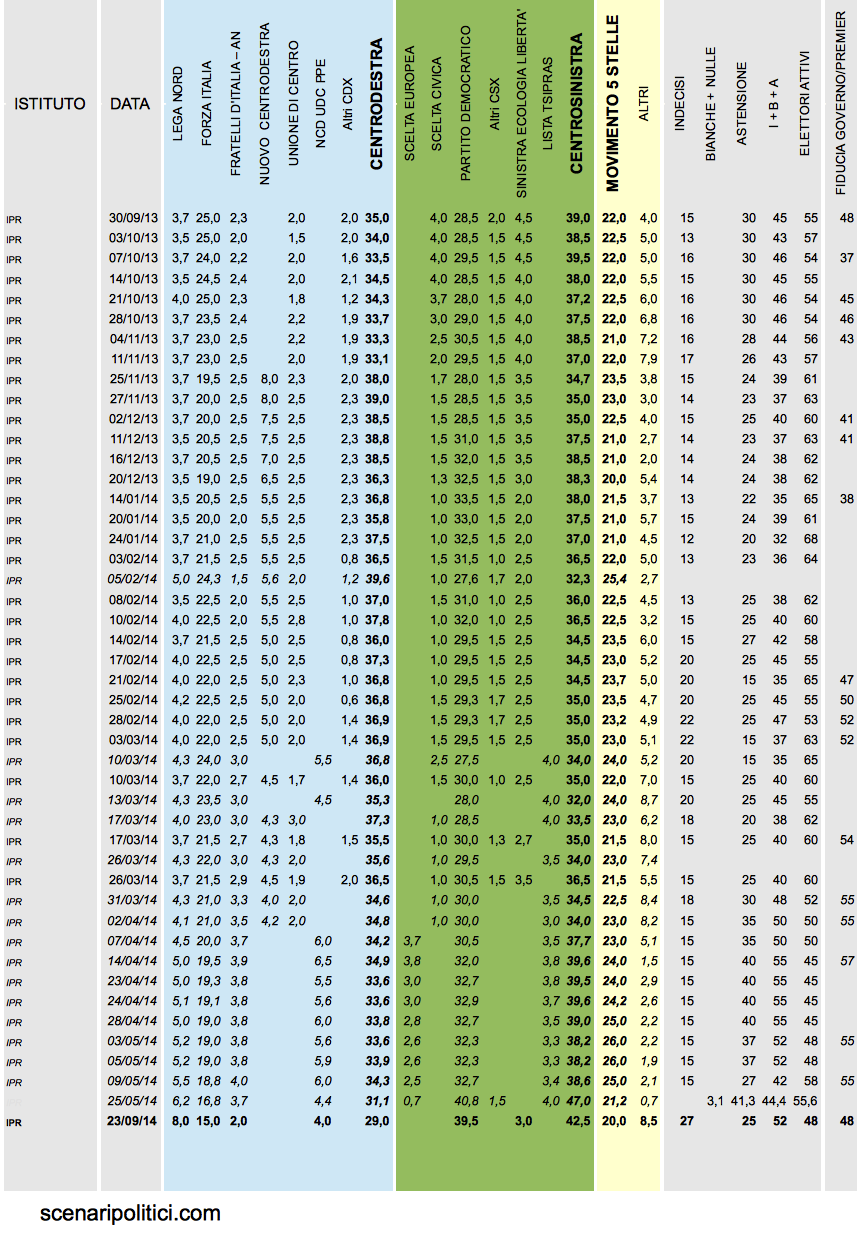863x1237 pixels.
Task: Click the FRATELLI D'ITALIA – AN header
Action: [236, 104]
